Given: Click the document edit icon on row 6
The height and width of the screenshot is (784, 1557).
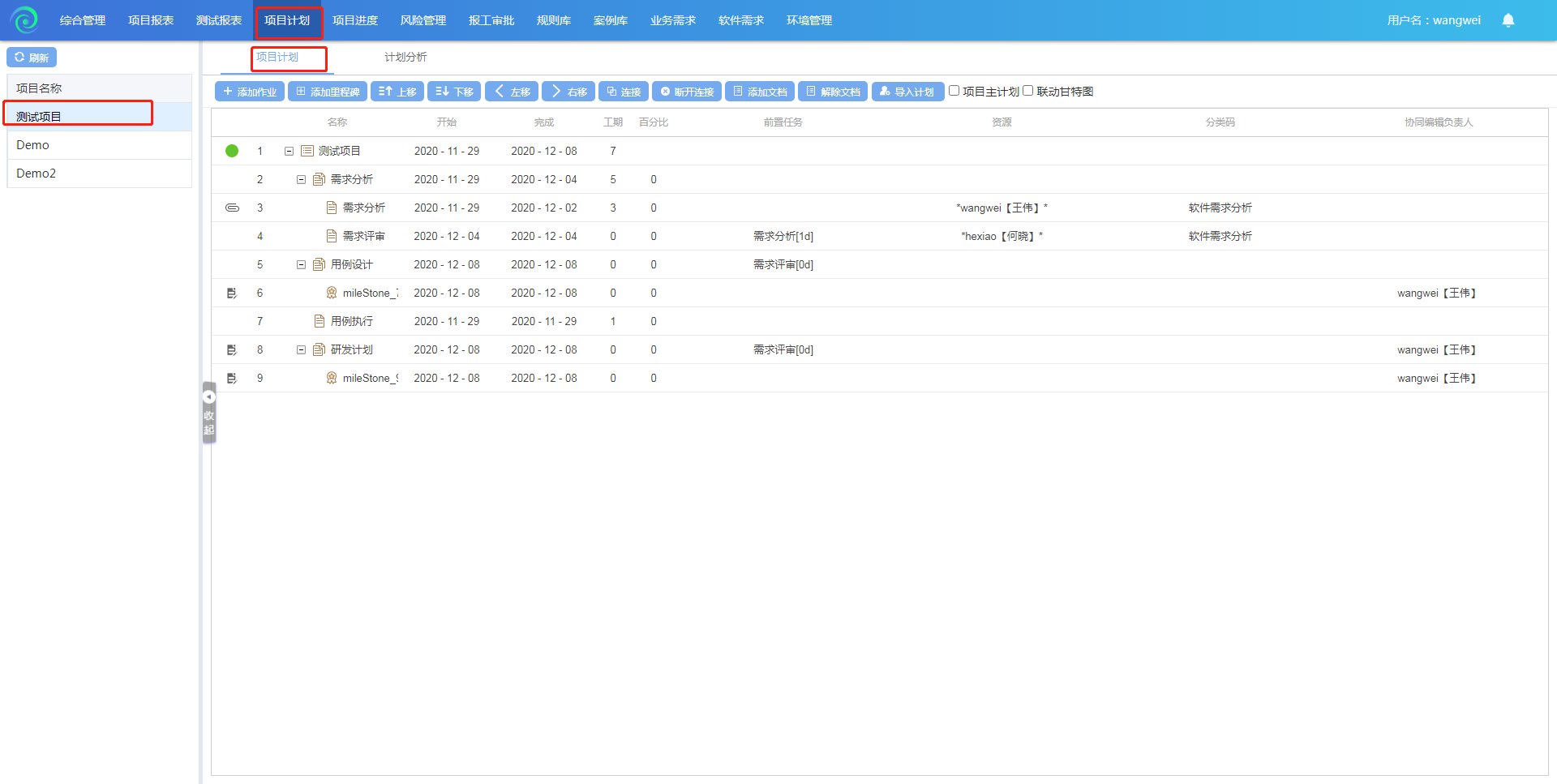Looking at the screenshot, I should coord(232,293).
